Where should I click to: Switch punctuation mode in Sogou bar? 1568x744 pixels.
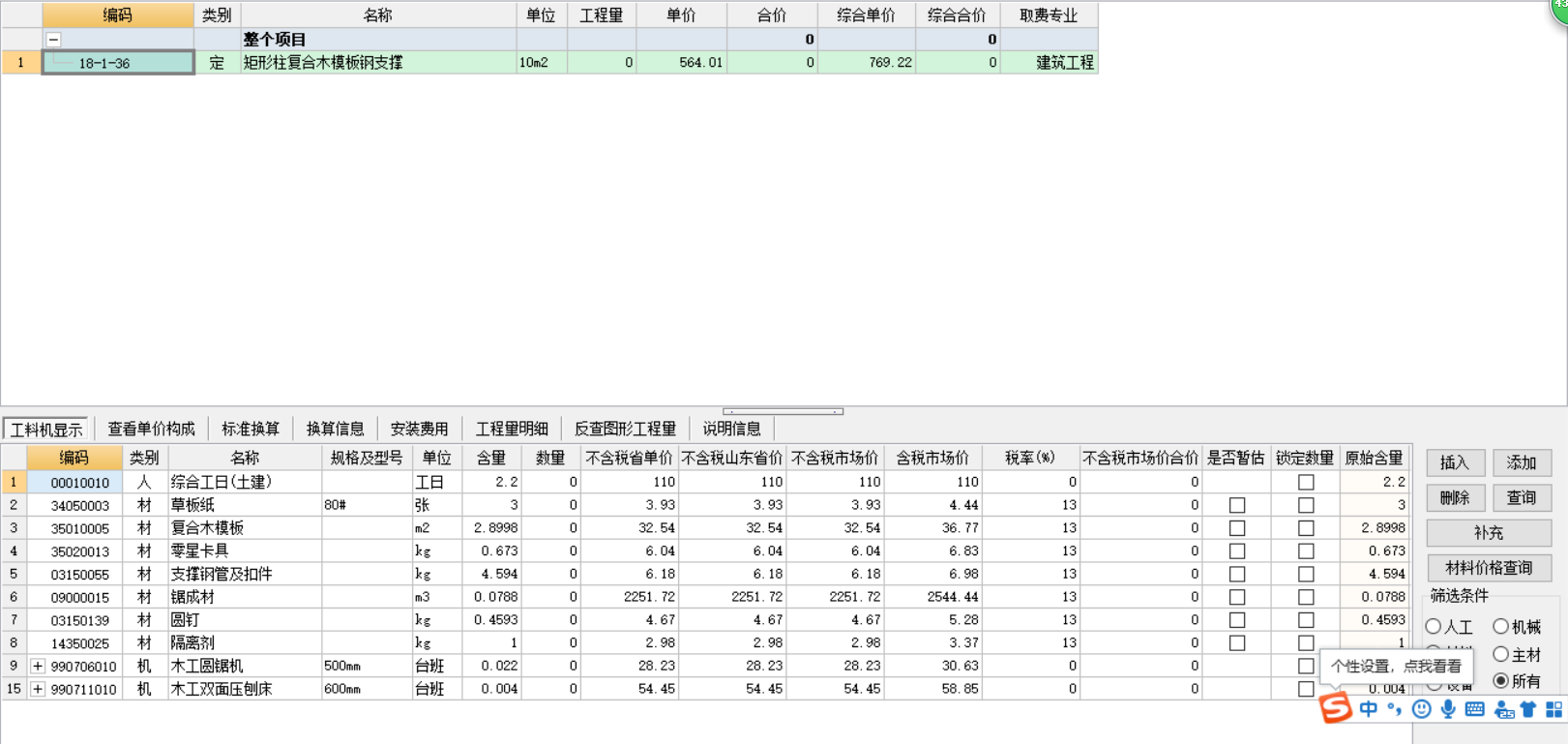click(x=1394, y=709)
